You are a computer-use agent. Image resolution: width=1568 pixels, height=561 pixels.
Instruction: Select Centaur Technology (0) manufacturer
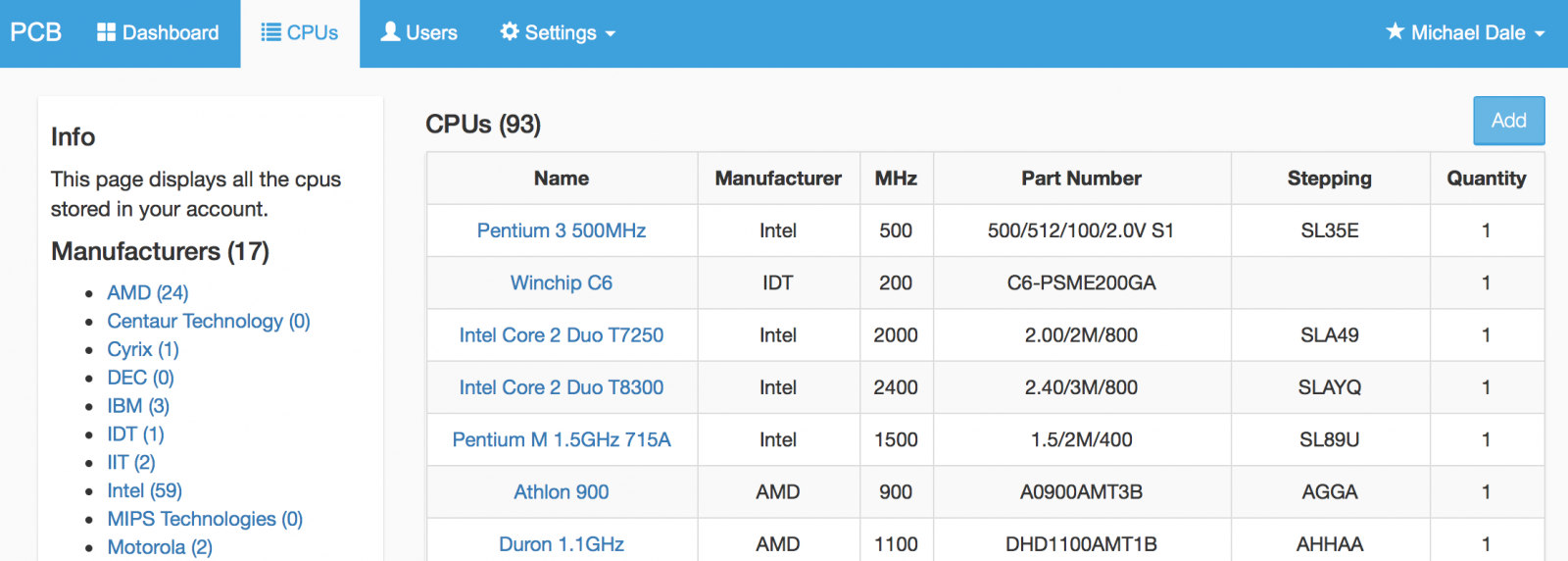point(208,321)
